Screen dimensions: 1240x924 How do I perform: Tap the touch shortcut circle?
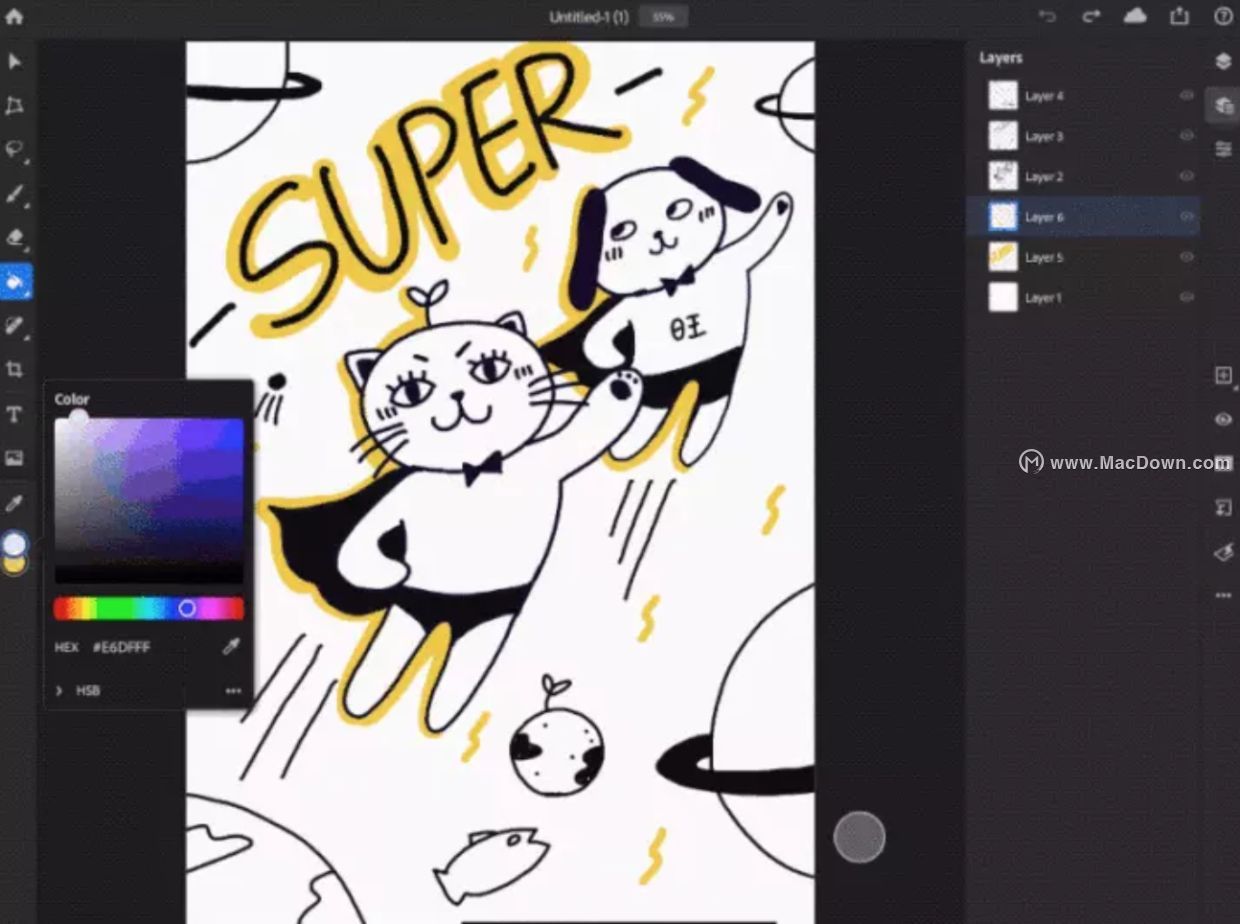[859, 837]
